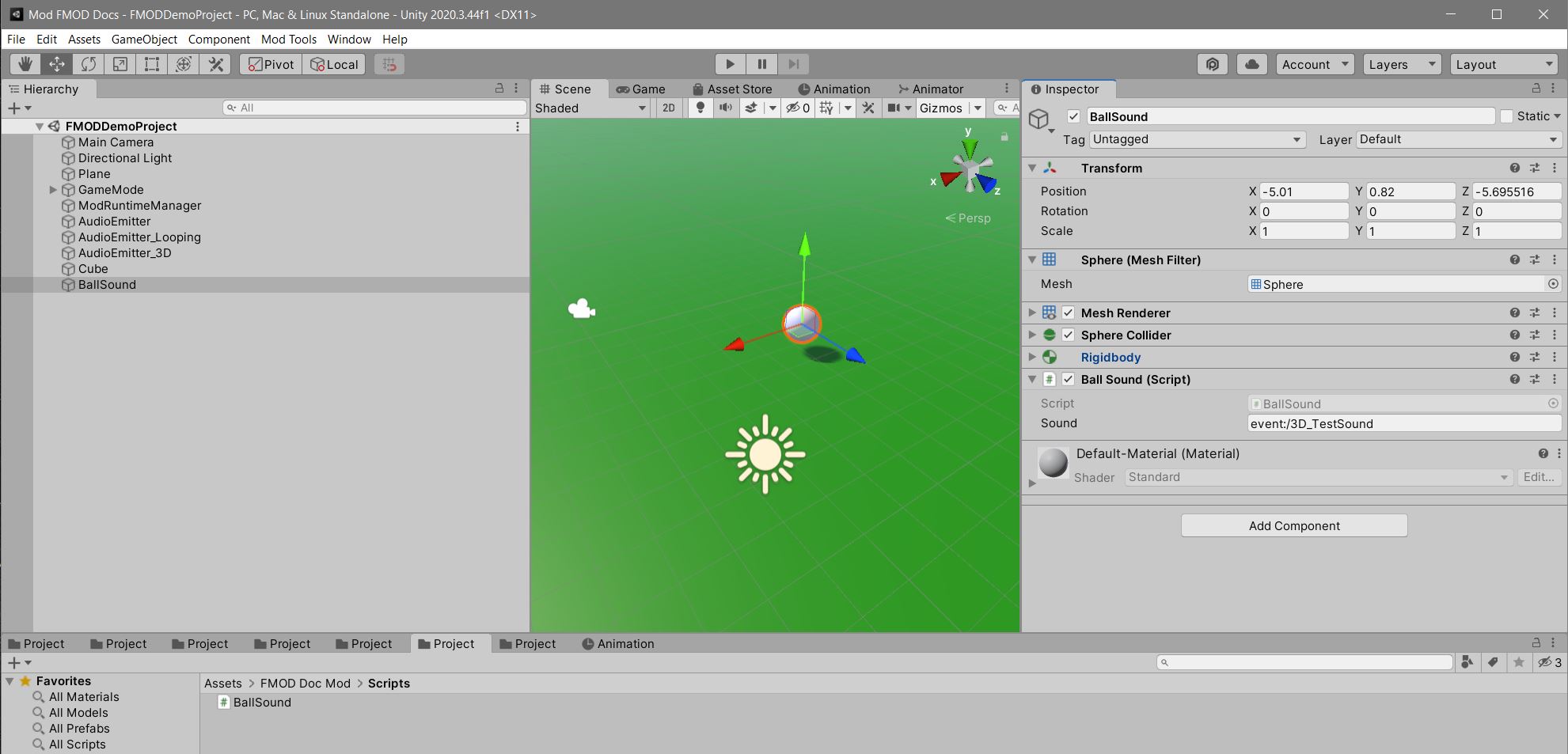Toggle 2D mode in the Scene view
This screenshot has width=1568, height=754.
pos(667,108)
